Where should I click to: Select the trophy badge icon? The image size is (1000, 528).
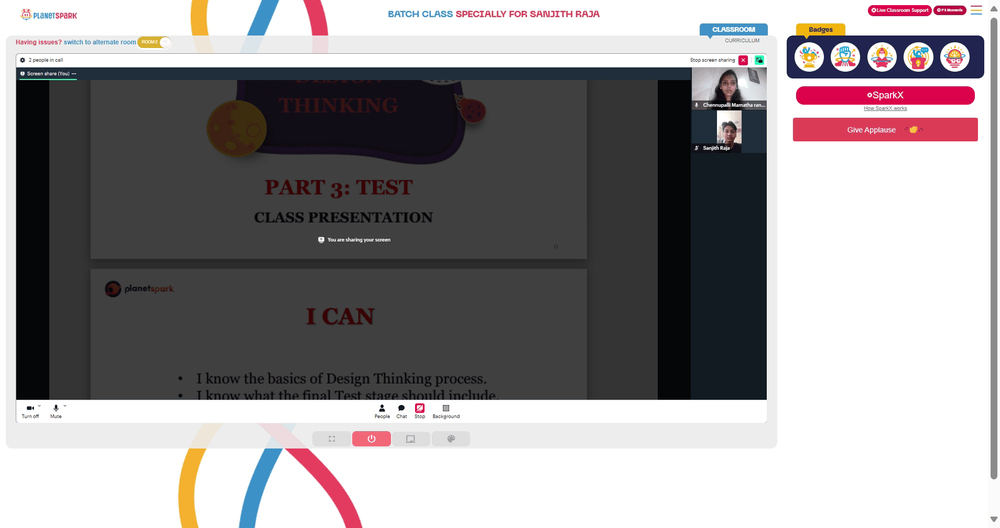pyautogui.click(x=809, y=57)
